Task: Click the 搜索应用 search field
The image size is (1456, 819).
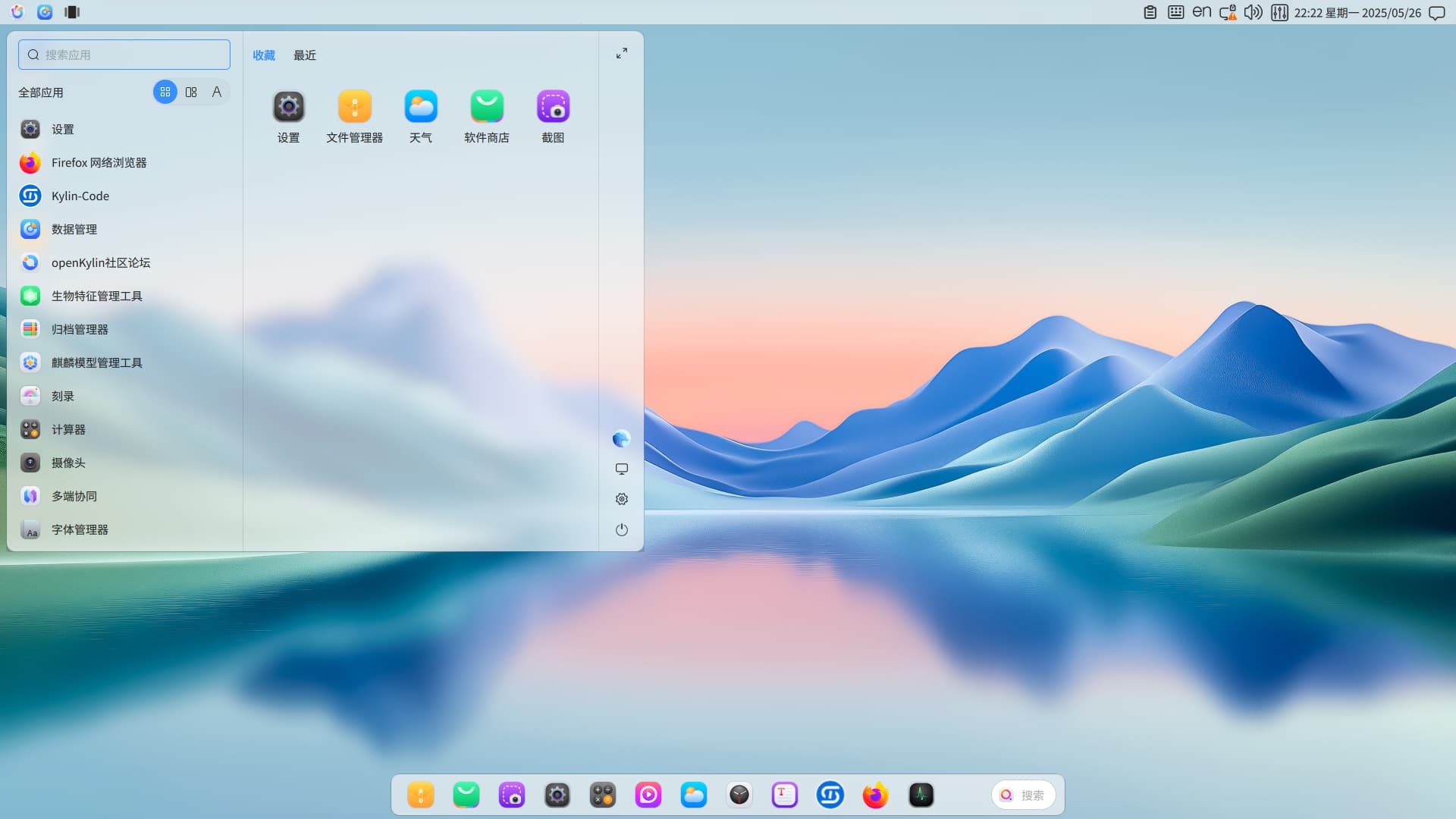Action: pos(124,55)
